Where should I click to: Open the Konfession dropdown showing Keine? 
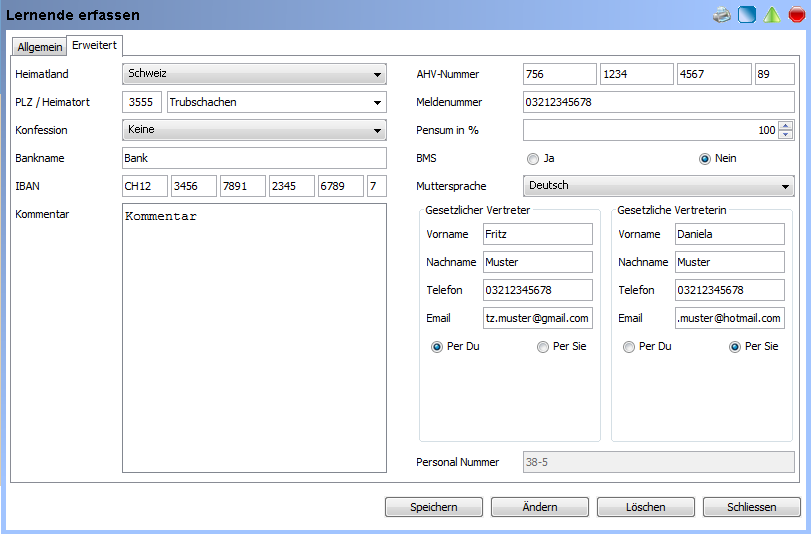pyautogui.click(x=254, y=130)
